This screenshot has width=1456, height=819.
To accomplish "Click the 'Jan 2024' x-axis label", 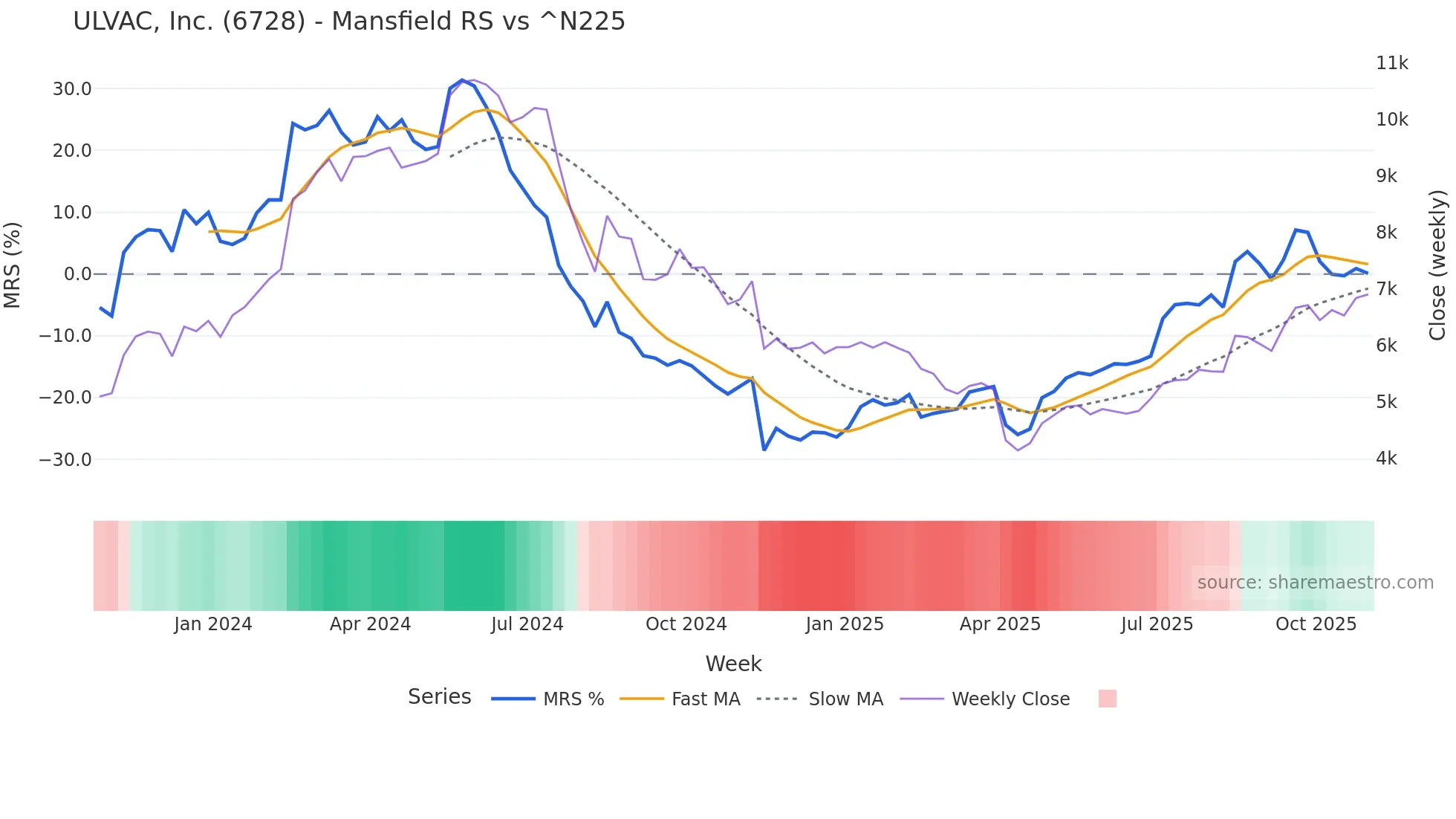I will point(213,624).
